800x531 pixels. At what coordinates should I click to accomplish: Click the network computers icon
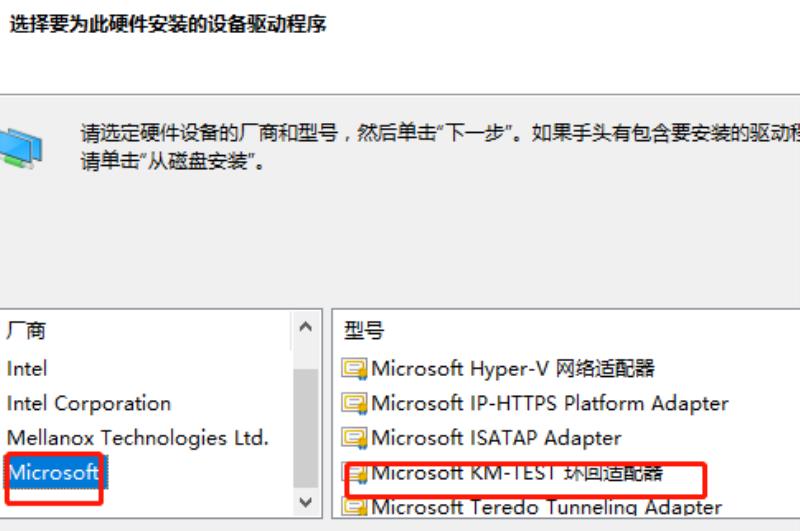(x=20, y=148)
